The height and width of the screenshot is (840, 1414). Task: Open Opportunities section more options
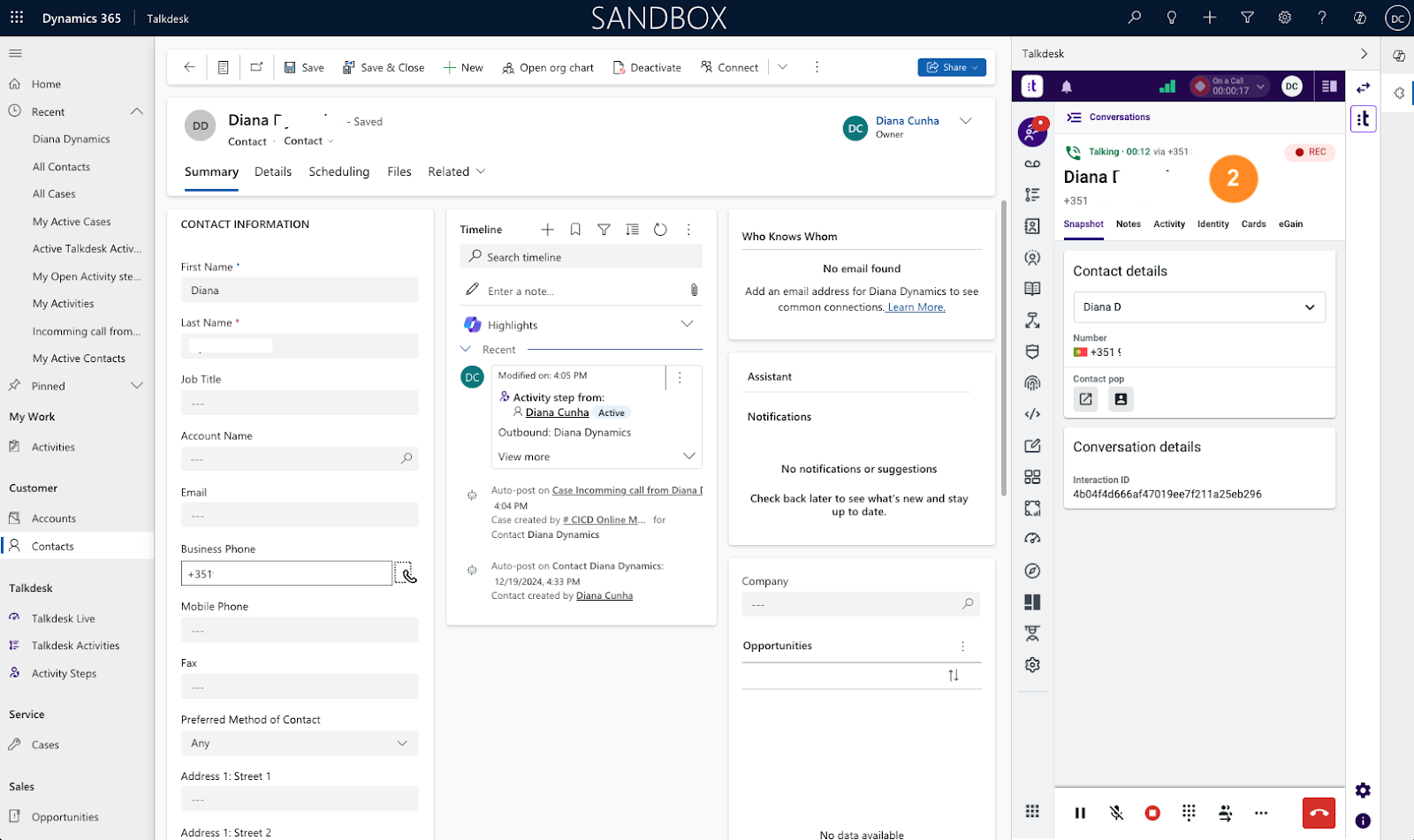pos(962,646)
